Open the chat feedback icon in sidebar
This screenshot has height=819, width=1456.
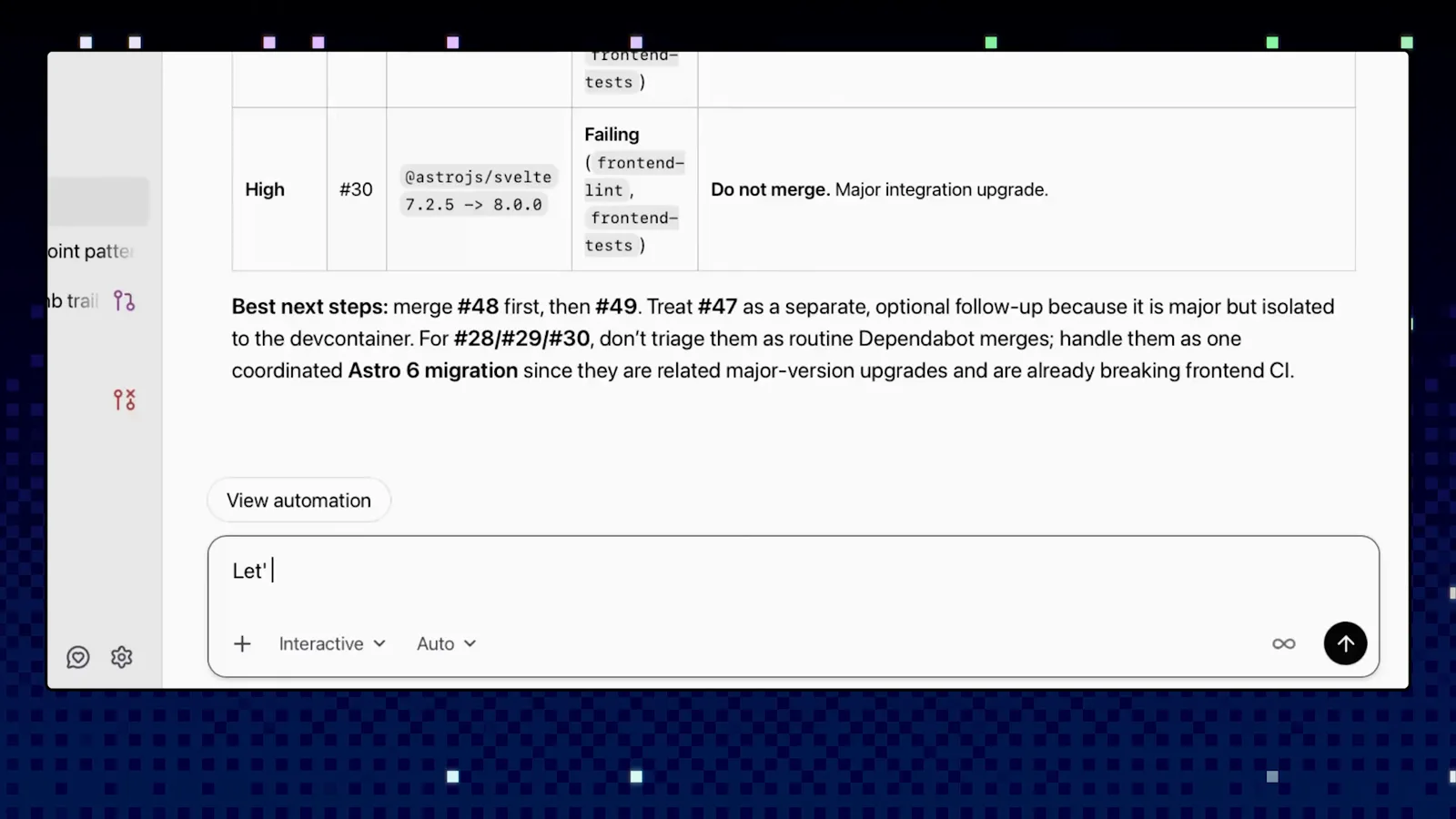[78, 657]
